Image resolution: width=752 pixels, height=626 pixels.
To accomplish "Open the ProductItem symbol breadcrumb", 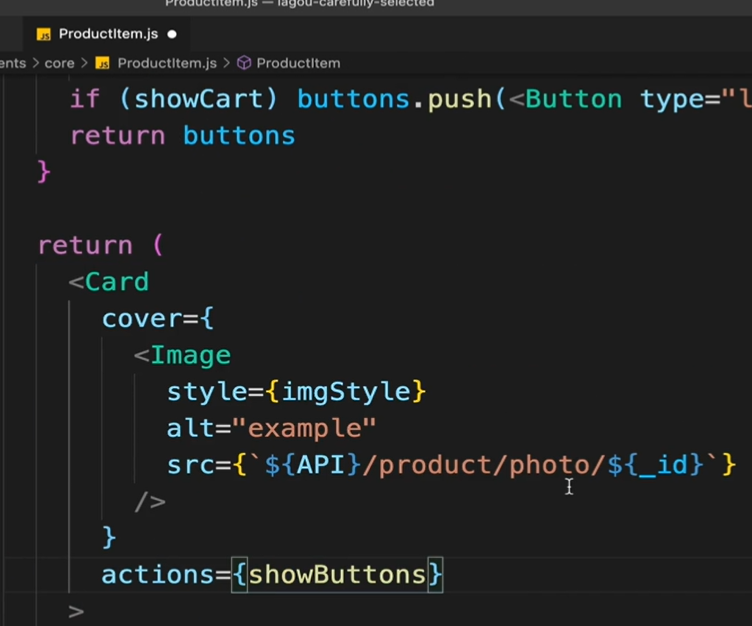I will tap(298, 63).
